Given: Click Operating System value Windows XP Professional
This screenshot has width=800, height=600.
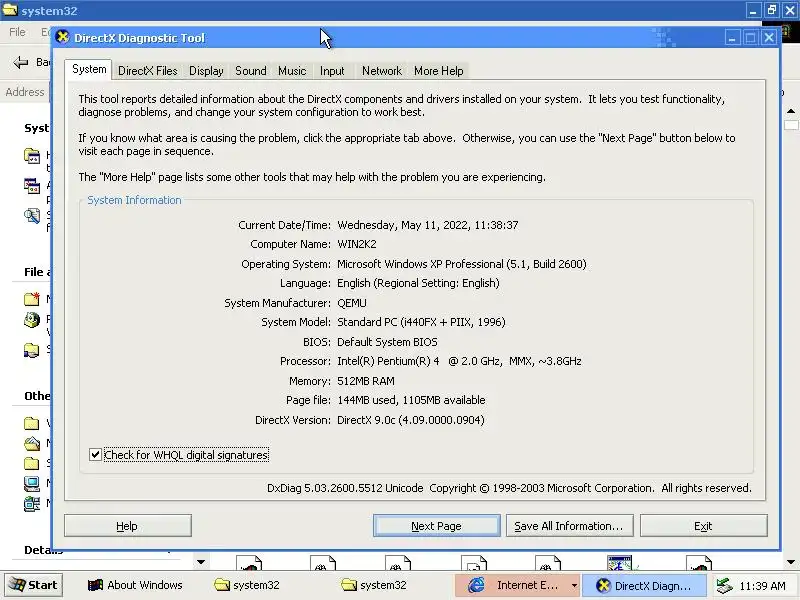Looking at the screenshot, I should click(x=462, y=264).
